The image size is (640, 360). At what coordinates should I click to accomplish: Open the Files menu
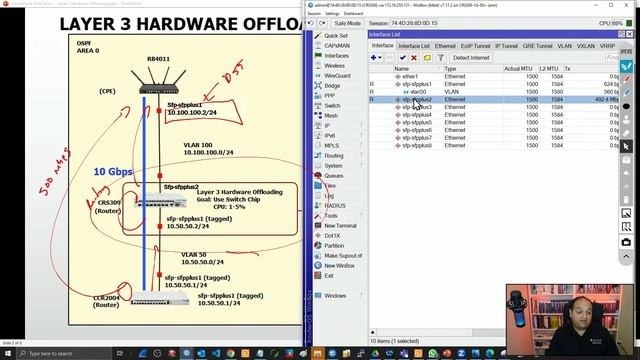330,186
